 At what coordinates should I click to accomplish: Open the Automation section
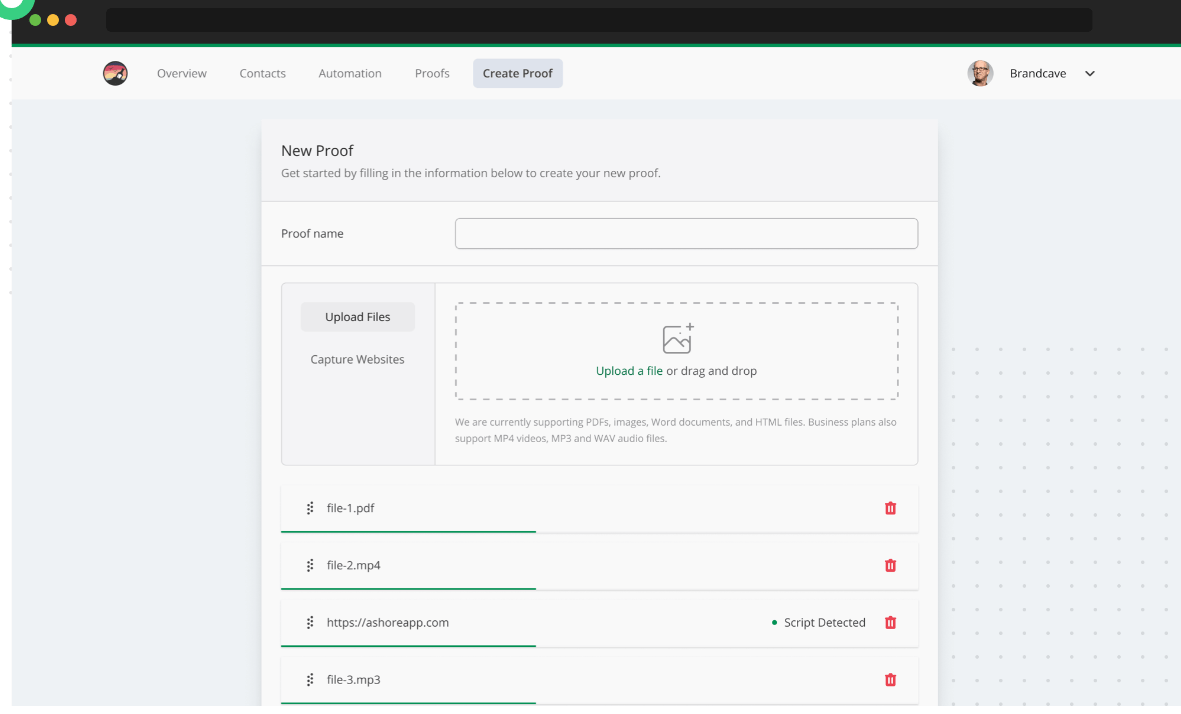(349, 73)
